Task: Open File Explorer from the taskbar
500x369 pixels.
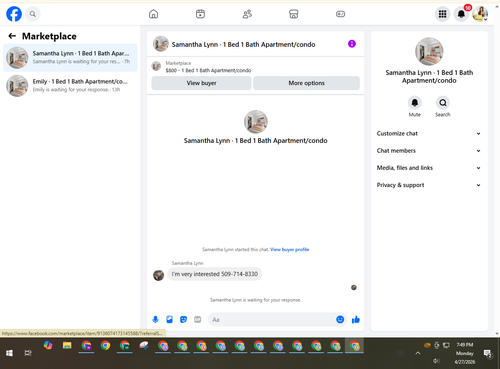Action: click(x=67, y=346)
